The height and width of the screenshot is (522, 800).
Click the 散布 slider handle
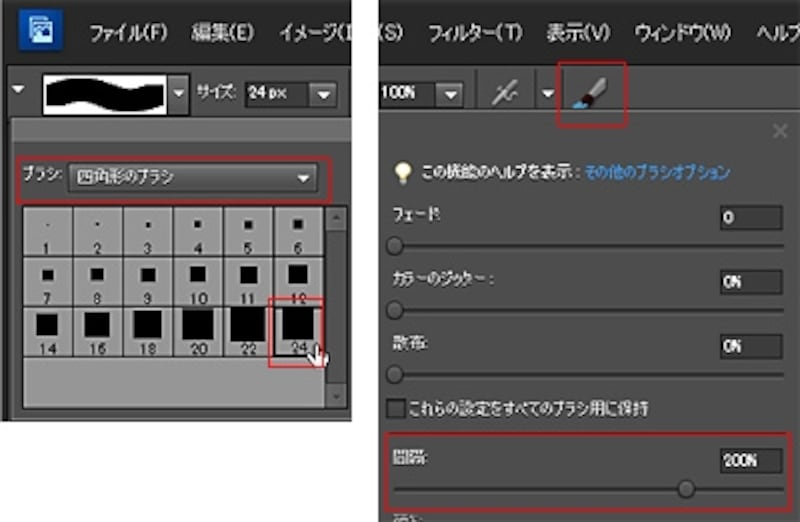click(394, 375)
